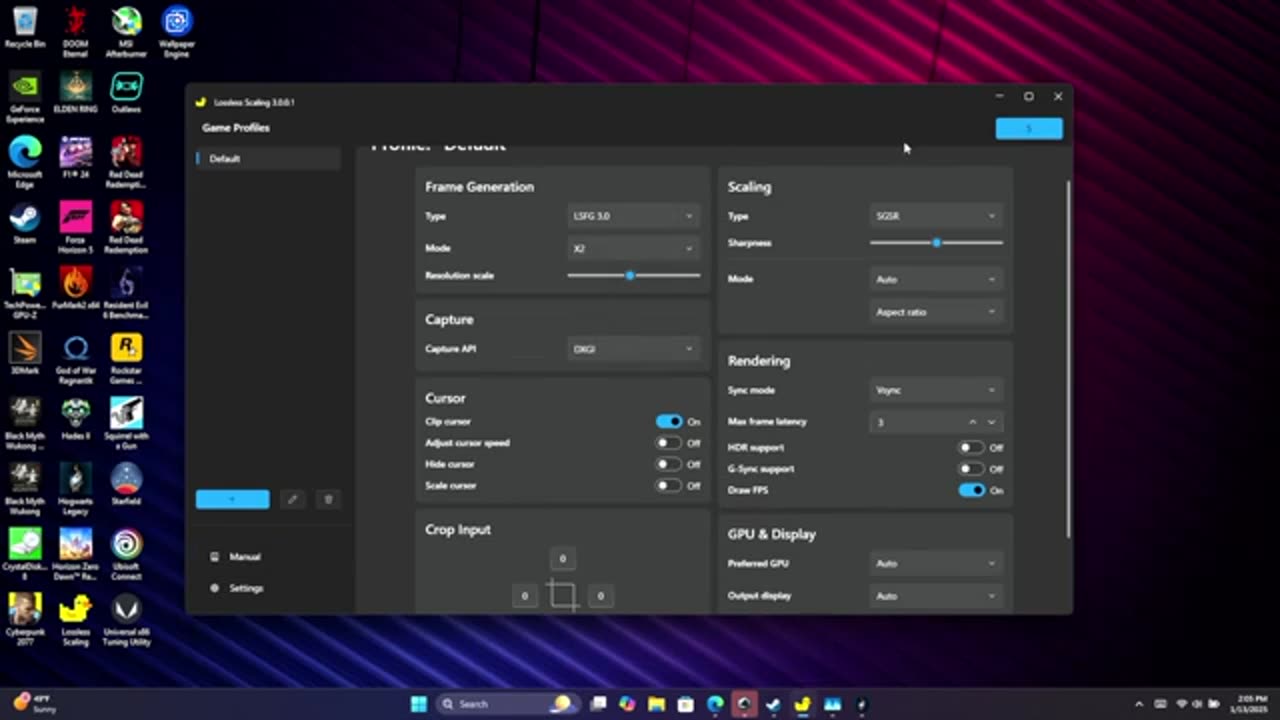This screenshot has width=1280, height=720.
Task: Decrease Max frame latency with down arrow
Action: (x=991, y=422)
